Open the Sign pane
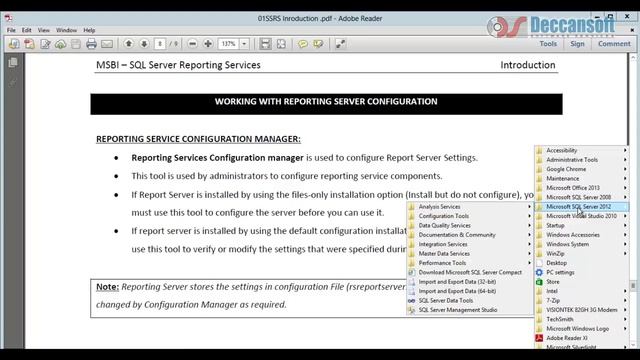Viewport: 640px width, 360px height. click(577, 44)
